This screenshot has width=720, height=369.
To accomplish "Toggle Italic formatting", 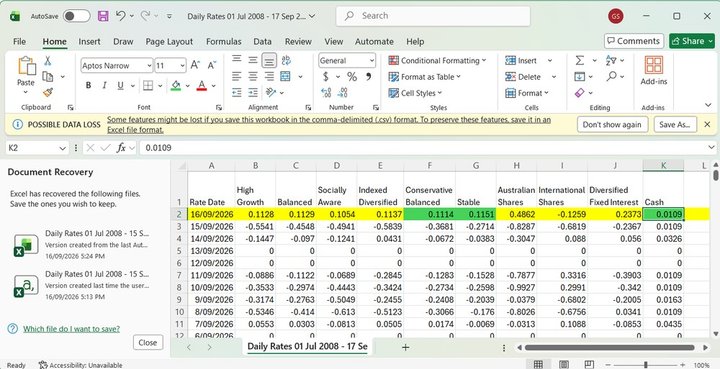I will point(104,85).
